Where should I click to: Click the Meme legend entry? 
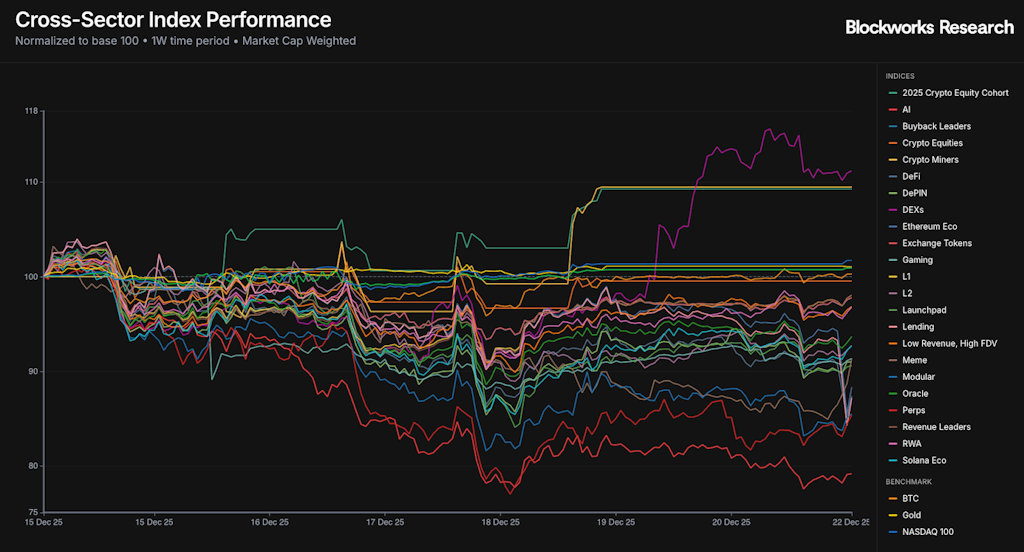click(914, 360)
